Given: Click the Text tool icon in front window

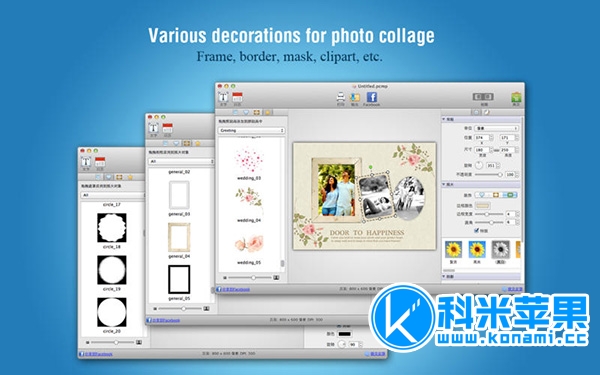Looking at the screenshot, I should (x=223, y=97).
